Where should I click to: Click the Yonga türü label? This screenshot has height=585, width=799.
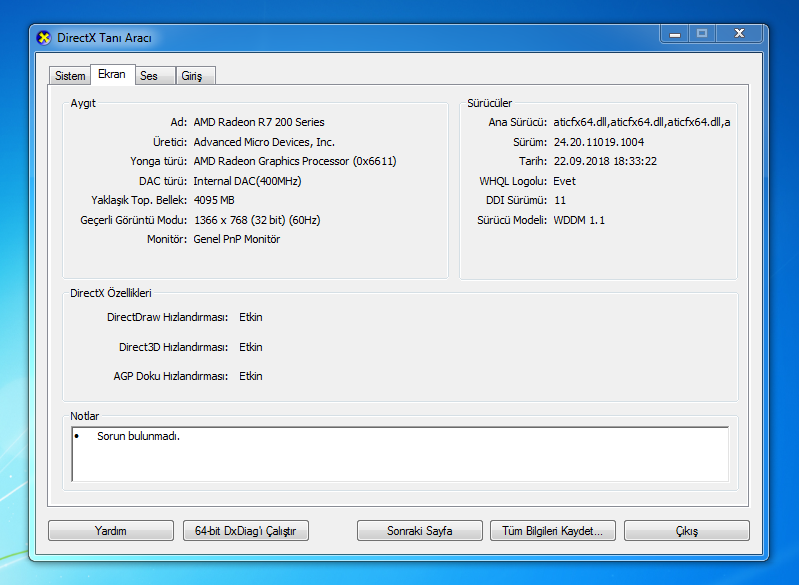coord(158,162)
